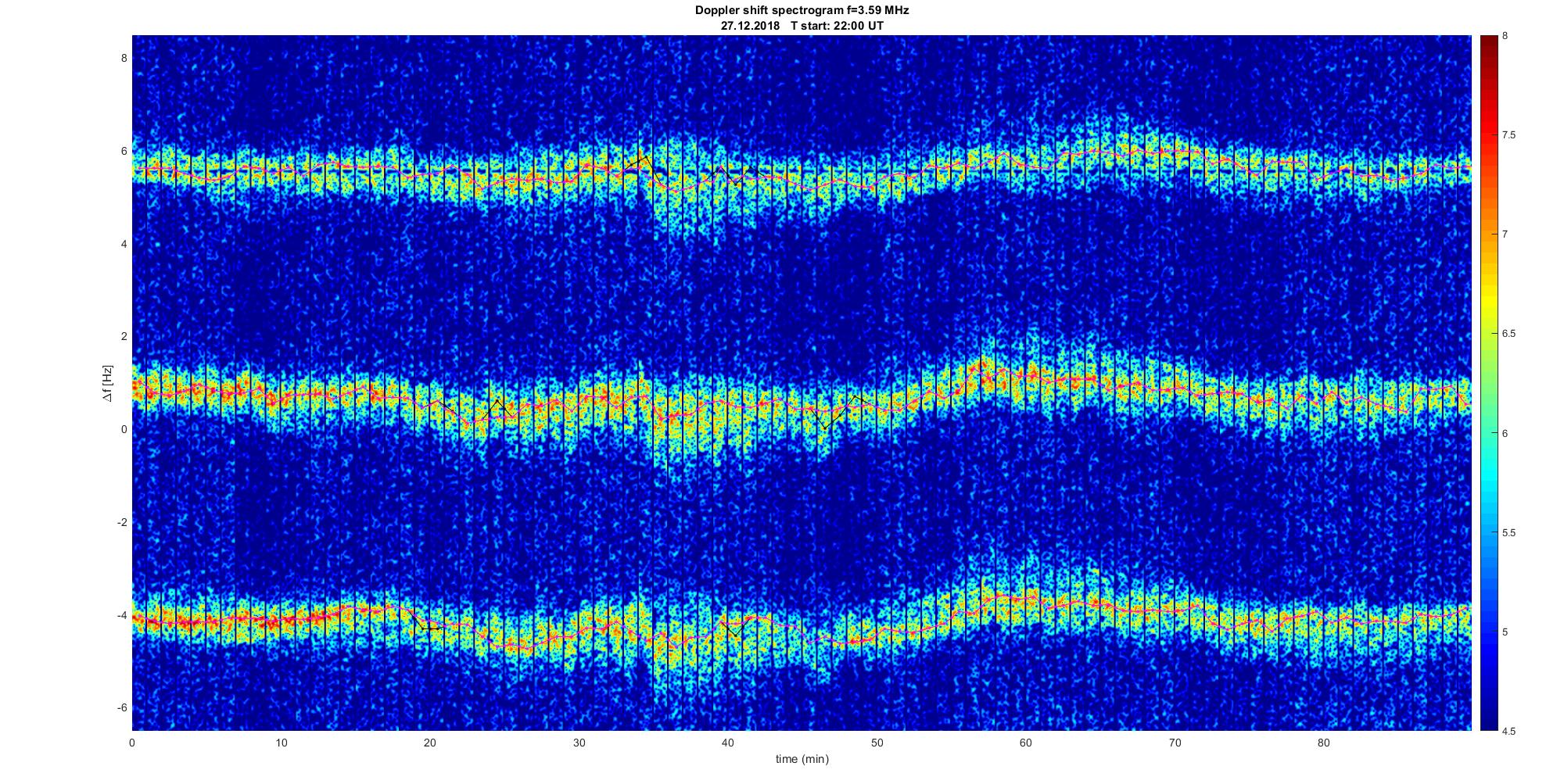This screenshot has width=1564, height=784.
Task: Click the y-axis label 'Δf [Hz]'
Action: point(108,383)
